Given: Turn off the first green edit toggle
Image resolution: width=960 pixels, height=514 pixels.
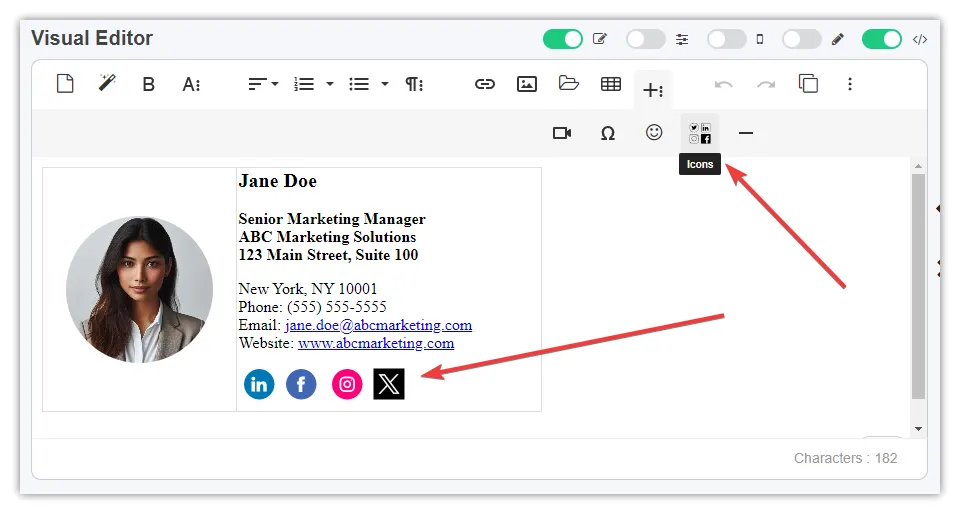Looking at the screenshot, I should pyautogui.click(x=563, y=39).
